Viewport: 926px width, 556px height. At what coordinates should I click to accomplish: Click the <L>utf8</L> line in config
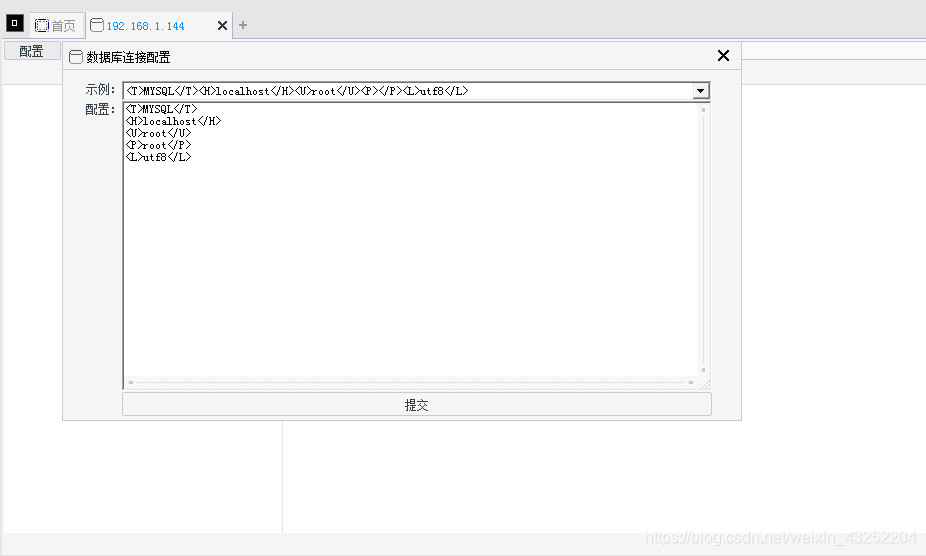click(158, 157)
